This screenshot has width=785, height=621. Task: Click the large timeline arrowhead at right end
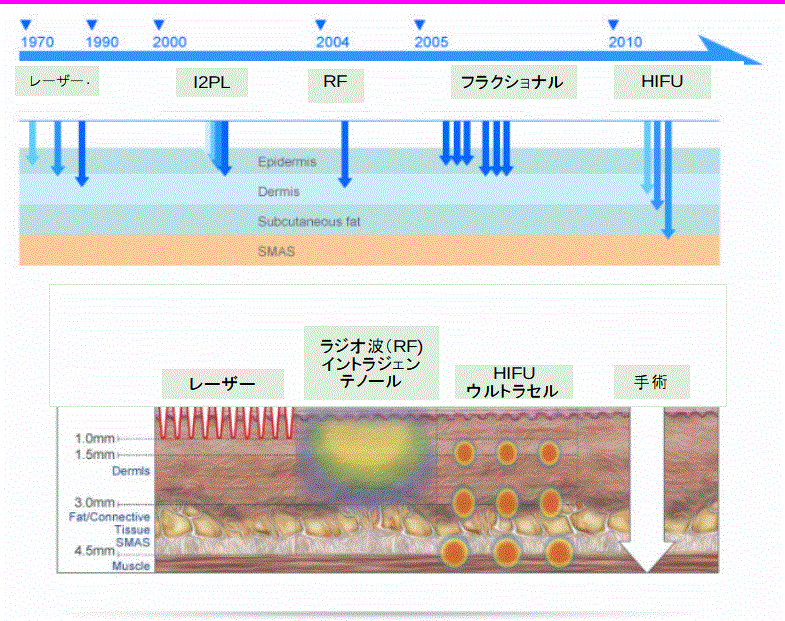730,51
